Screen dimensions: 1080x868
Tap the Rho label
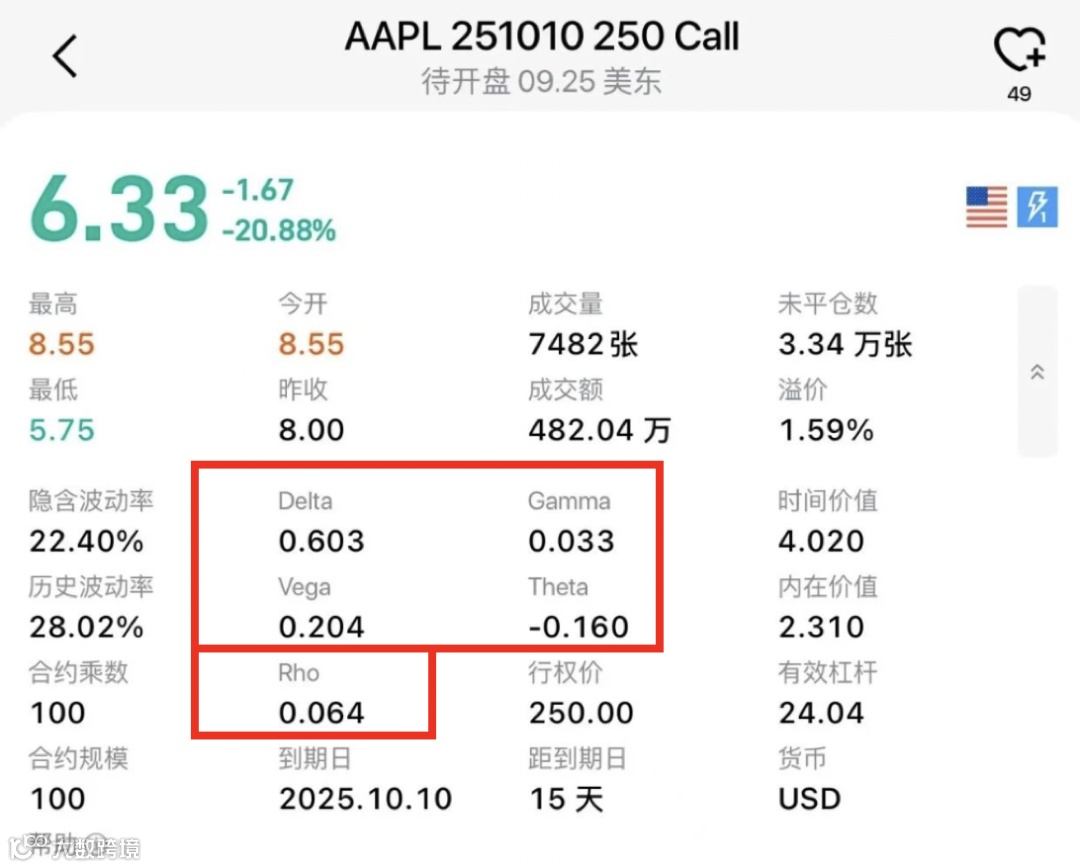(299, 673)
